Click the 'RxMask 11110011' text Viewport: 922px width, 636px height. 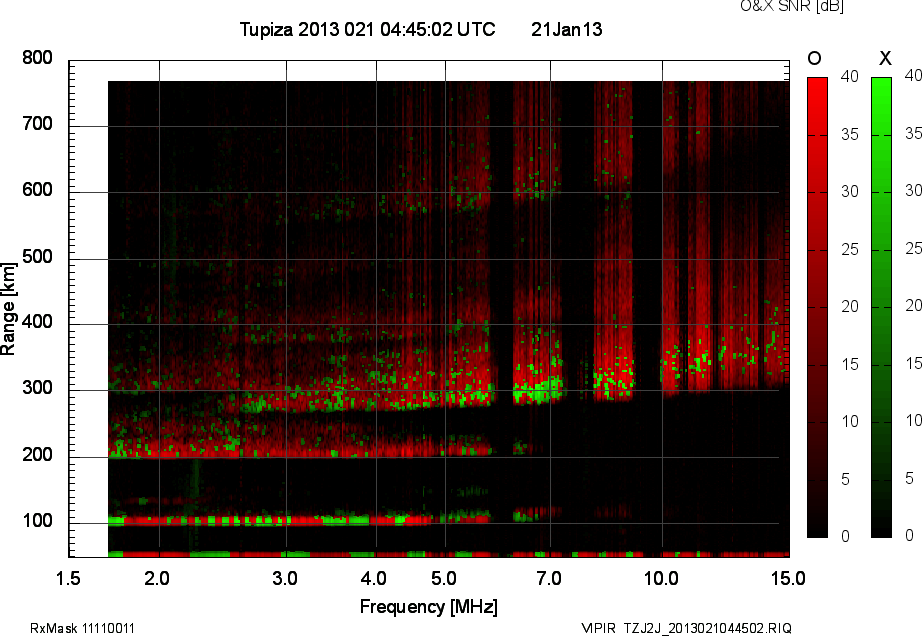[x=82, y=628]
